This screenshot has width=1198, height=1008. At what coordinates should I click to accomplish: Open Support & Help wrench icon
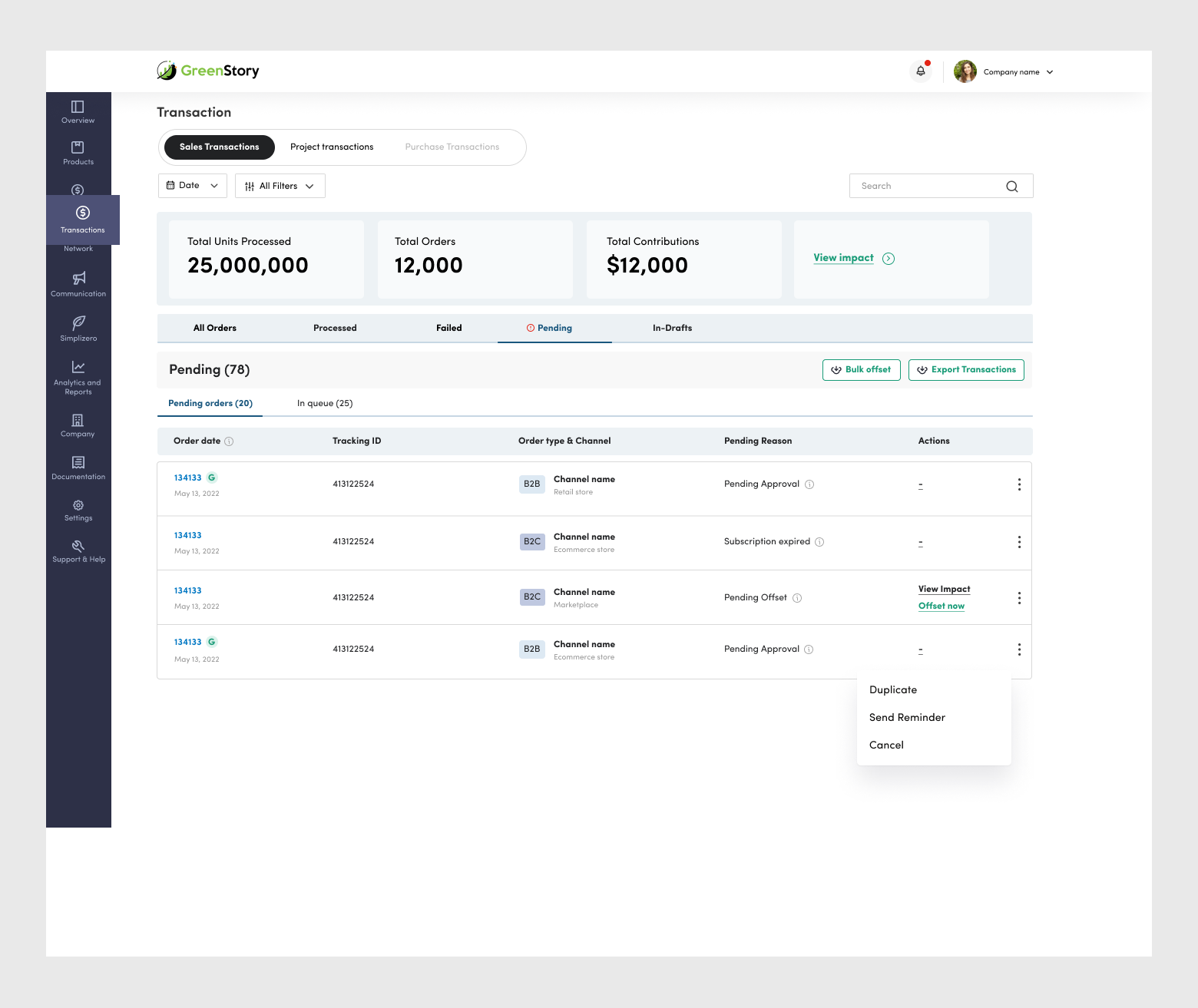click(x=78, y=546)
